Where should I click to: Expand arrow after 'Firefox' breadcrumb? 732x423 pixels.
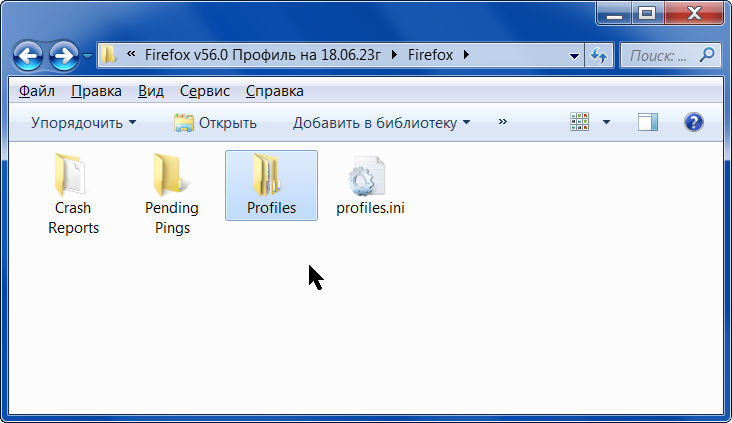click(x=466, y=55)
